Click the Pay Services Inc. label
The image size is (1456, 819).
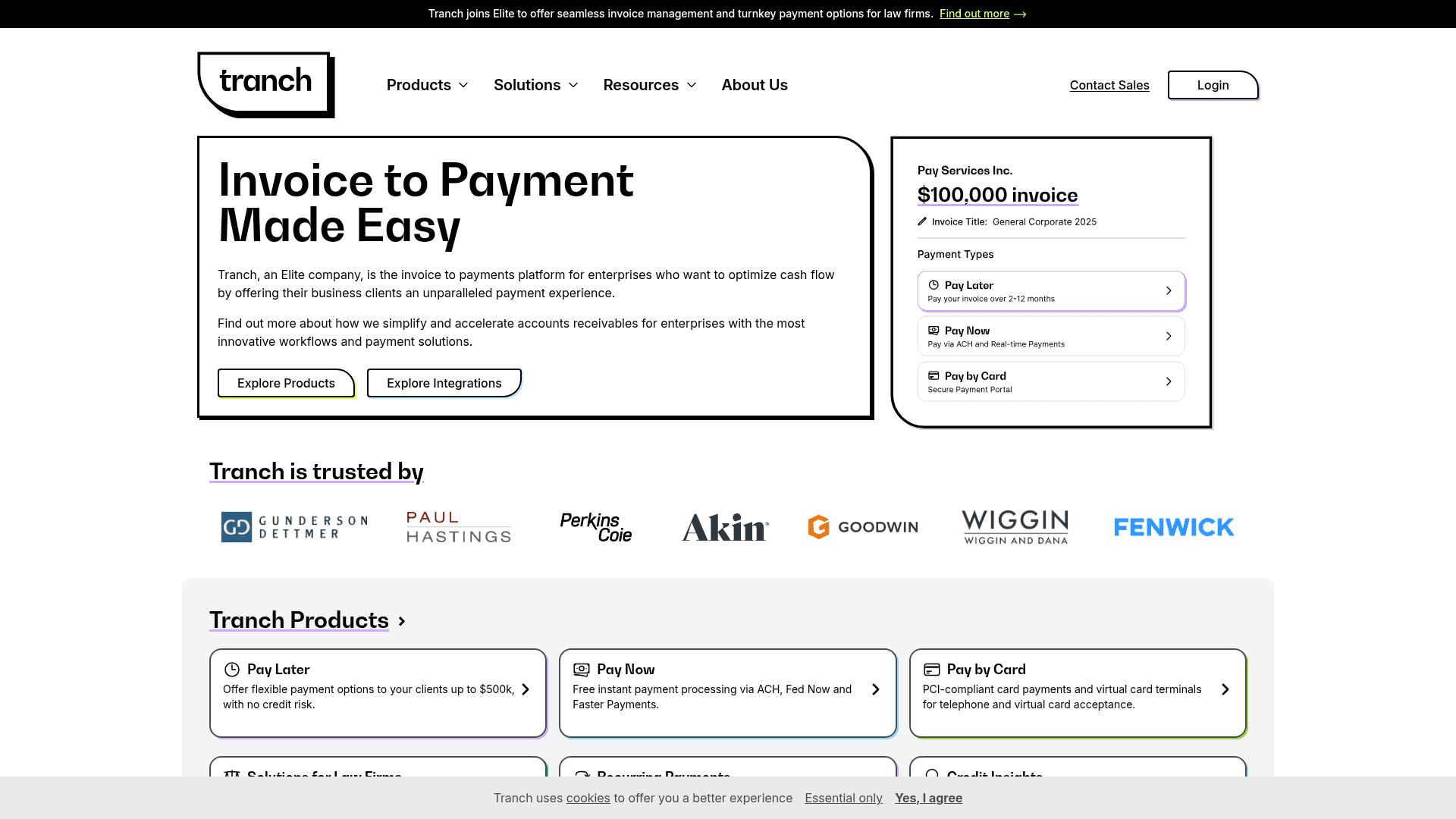point(965,171)
